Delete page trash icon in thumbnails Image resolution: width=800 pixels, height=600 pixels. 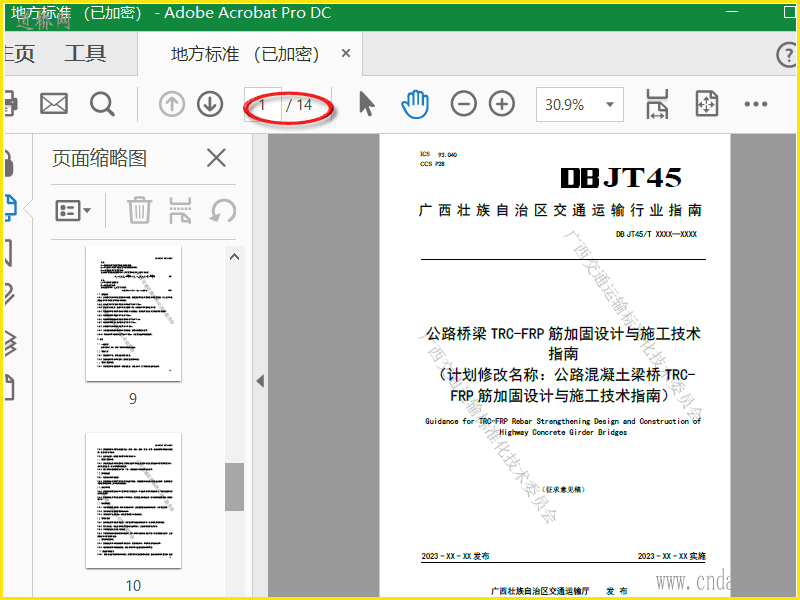(139, 210)
